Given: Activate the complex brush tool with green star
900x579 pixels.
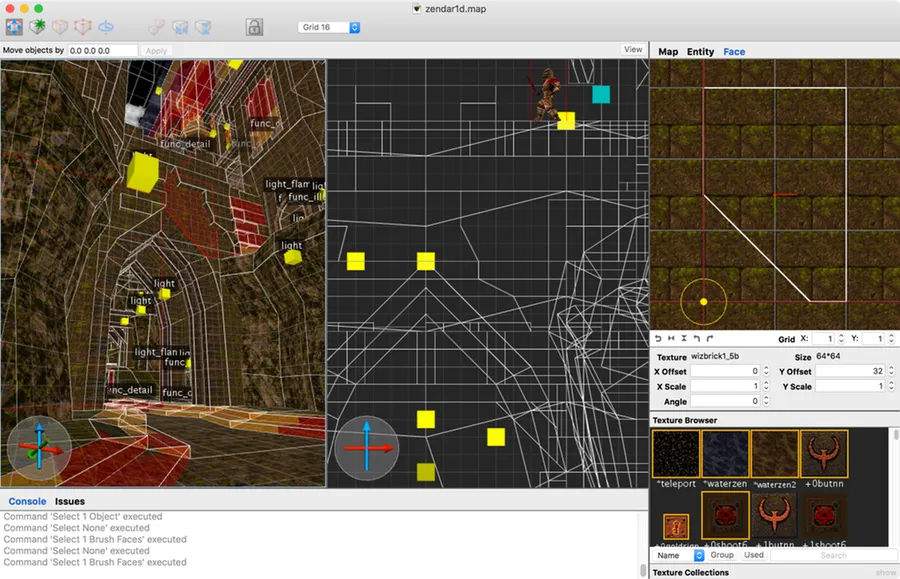Looking at the screenshot, I should coord(37,27).
